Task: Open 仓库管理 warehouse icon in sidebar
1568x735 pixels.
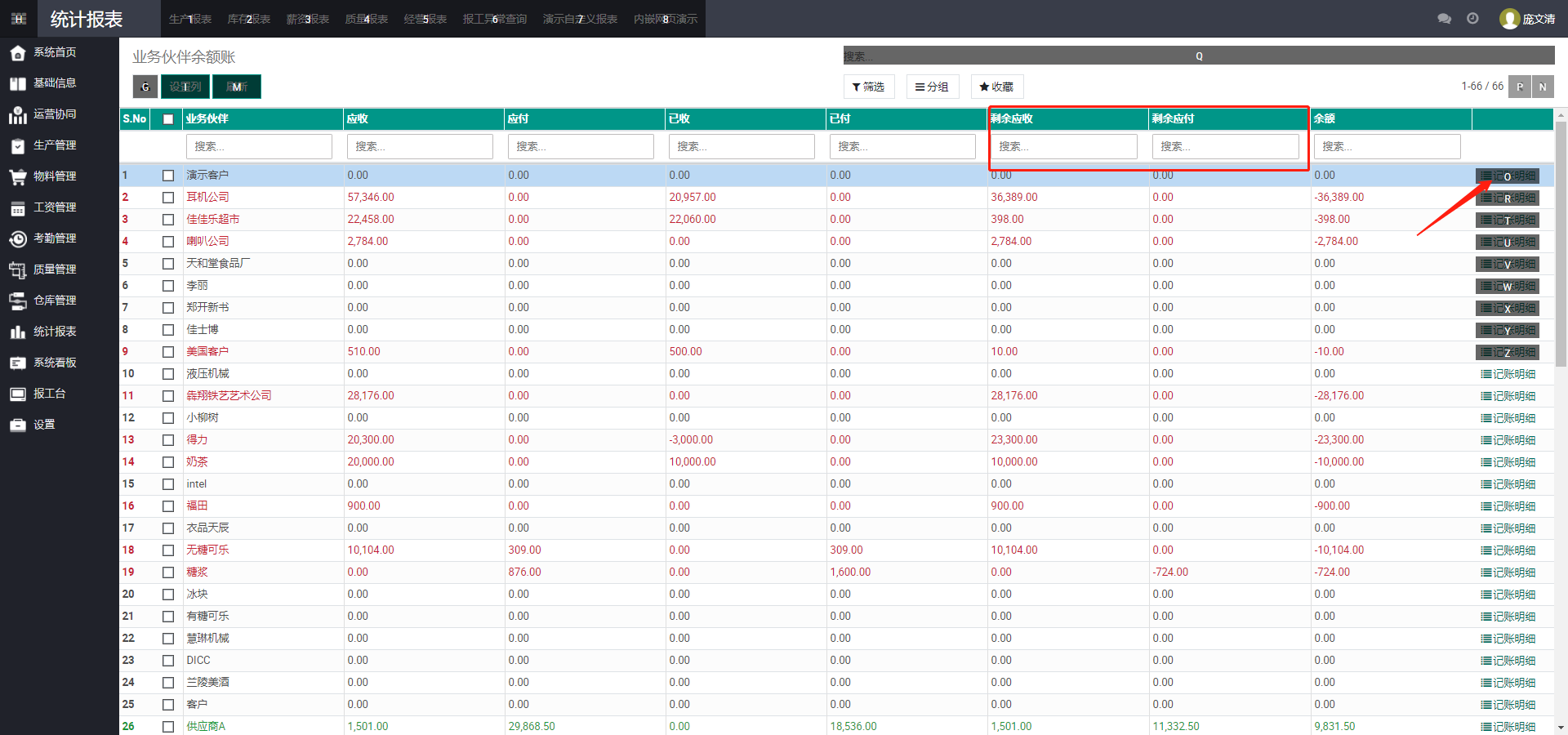Action: pyautogui.click(x=18, y=301)
